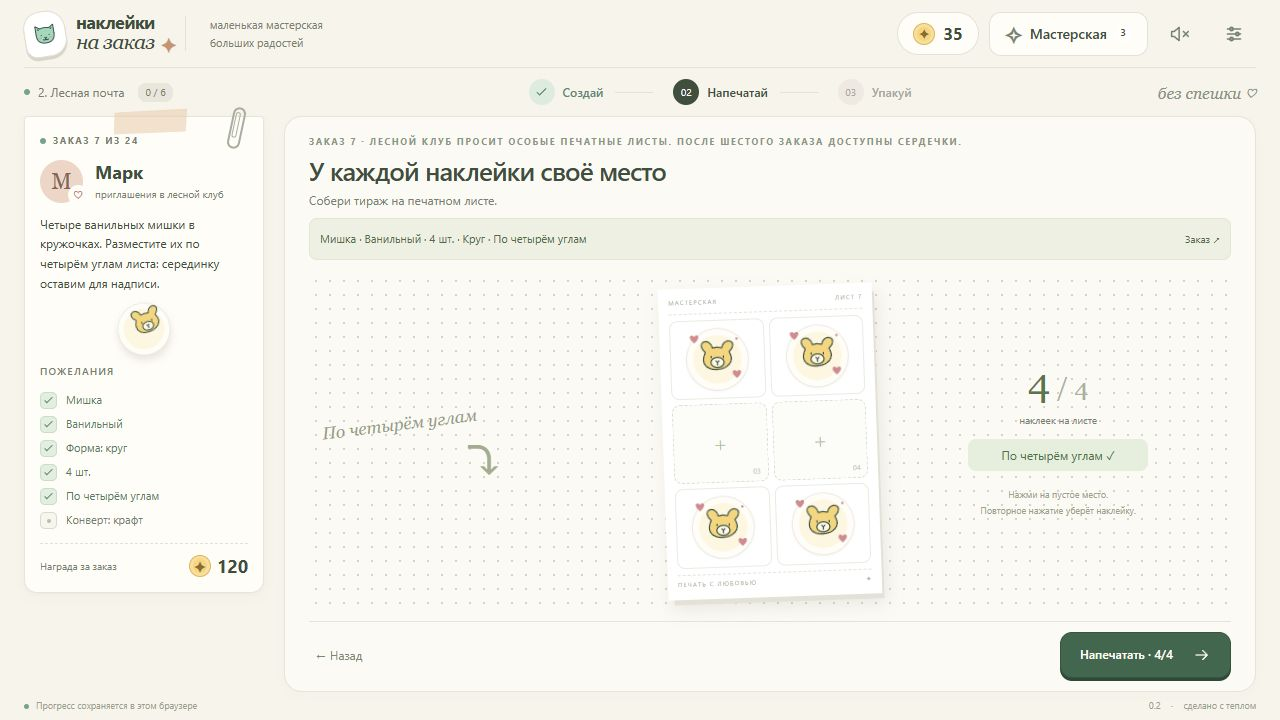This screenshot has height=720, width=1280.
Task: Select the Напечатай step
Action: [721, 93]
